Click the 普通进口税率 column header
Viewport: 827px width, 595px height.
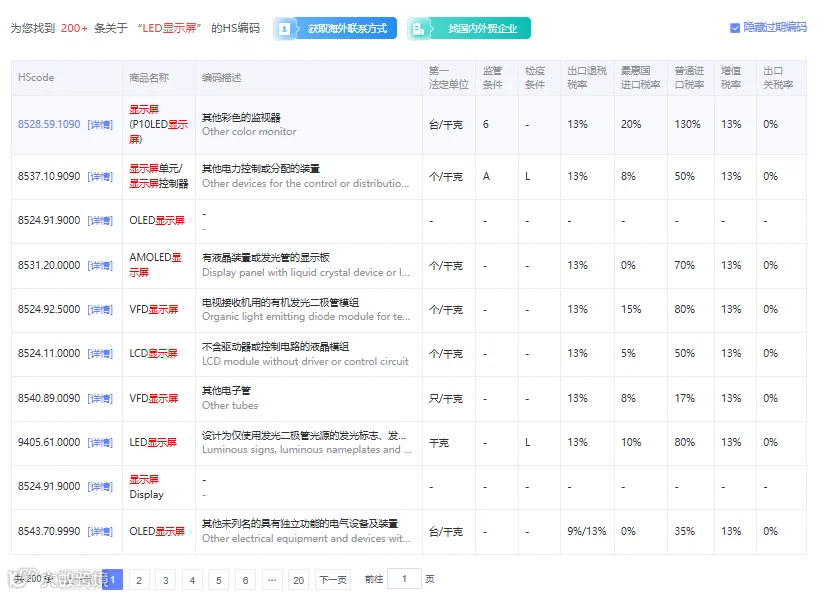point(689,78)
